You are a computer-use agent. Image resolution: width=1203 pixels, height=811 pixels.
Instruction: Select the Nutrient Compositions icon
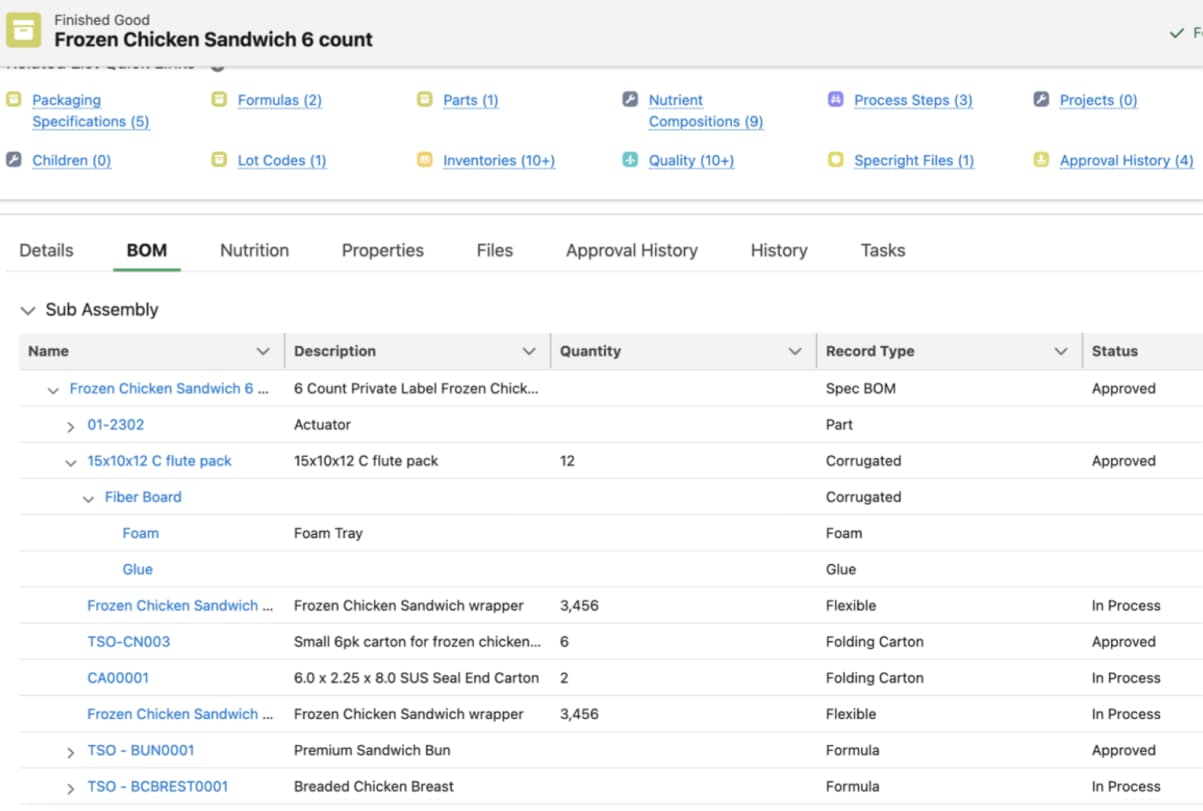pyautogui.click(x=632, y=100)
